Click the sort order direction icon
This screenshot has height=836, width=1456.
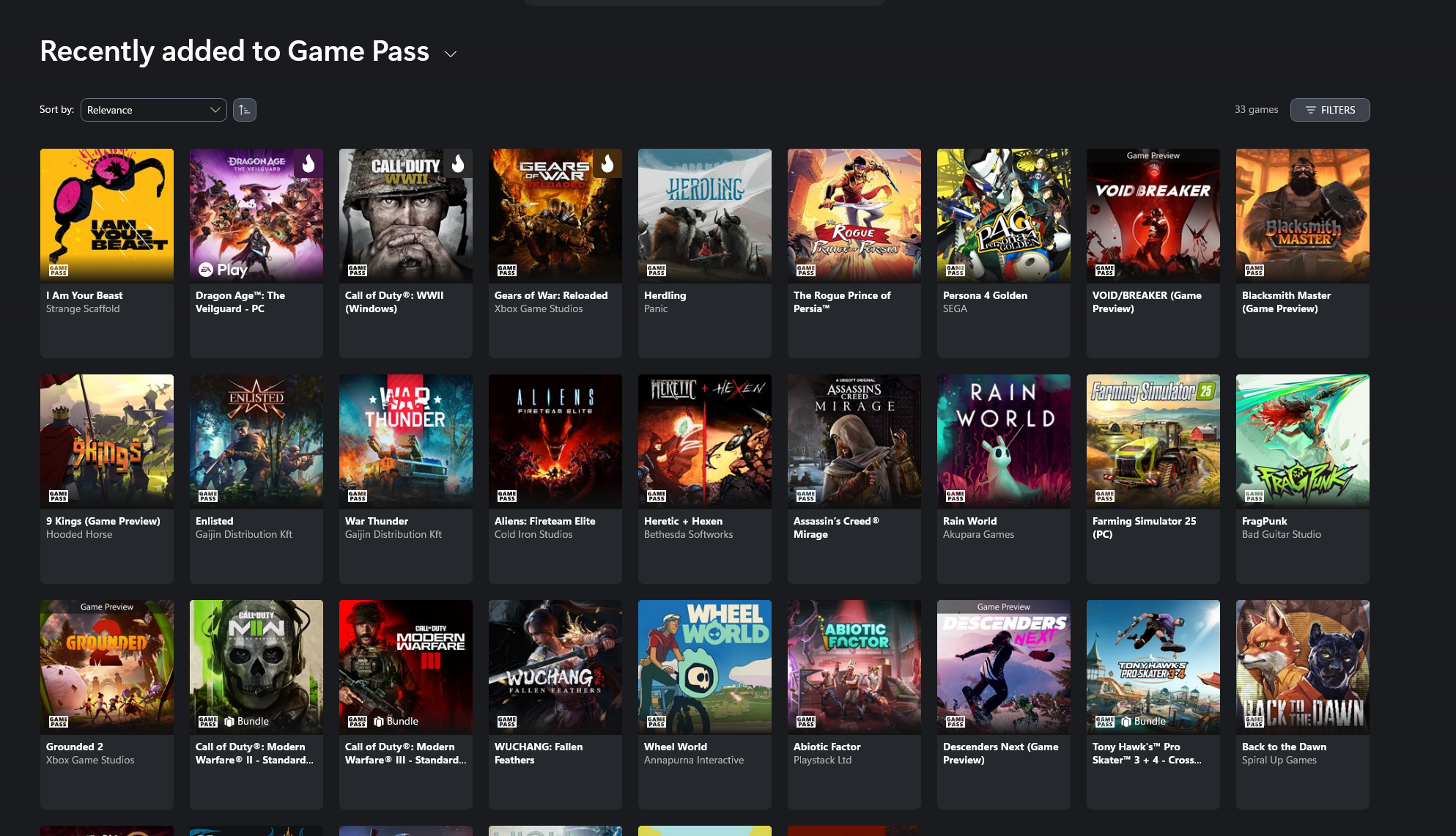(245, 110)
